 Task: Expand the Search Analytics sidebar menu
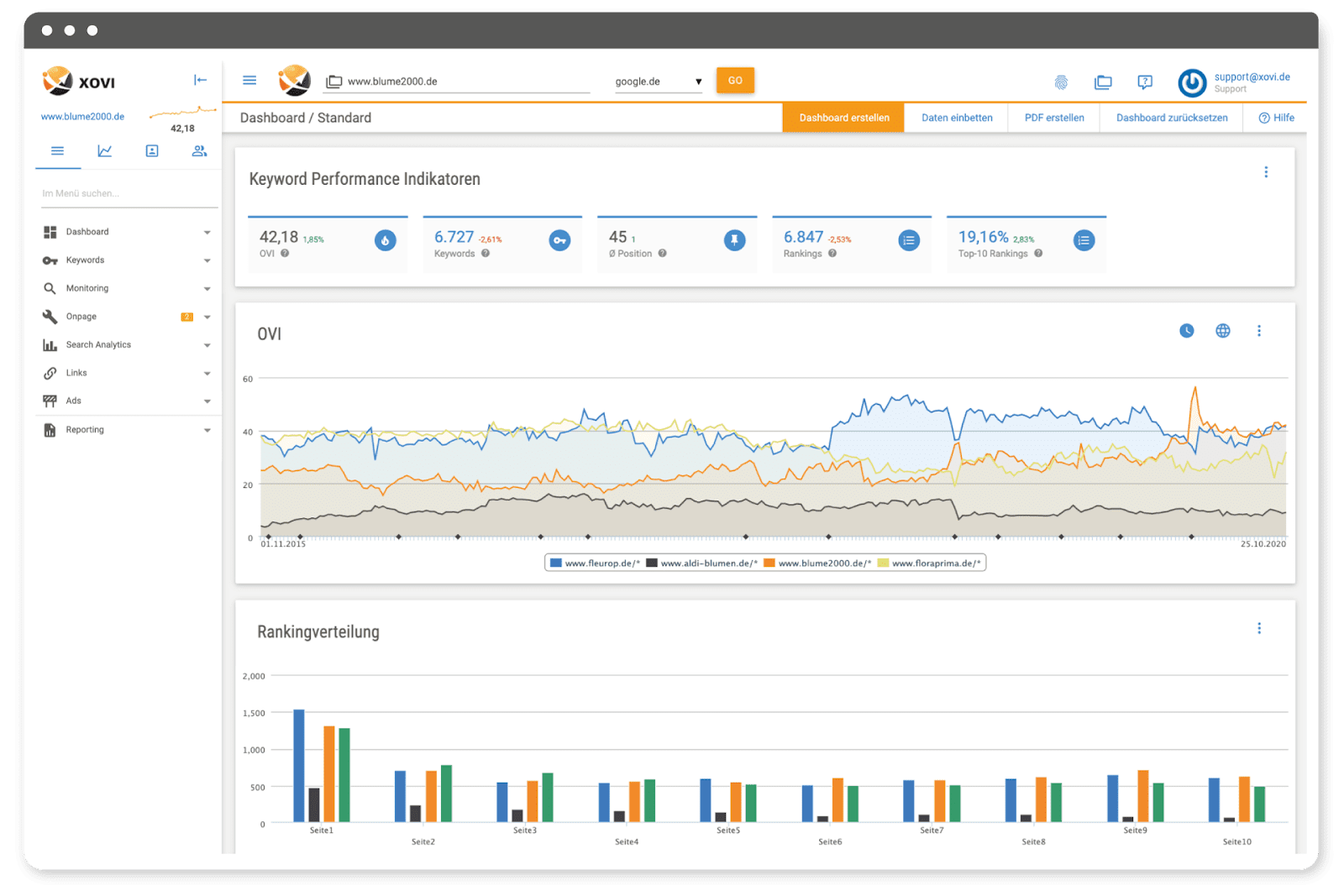[x=127, y=345]
